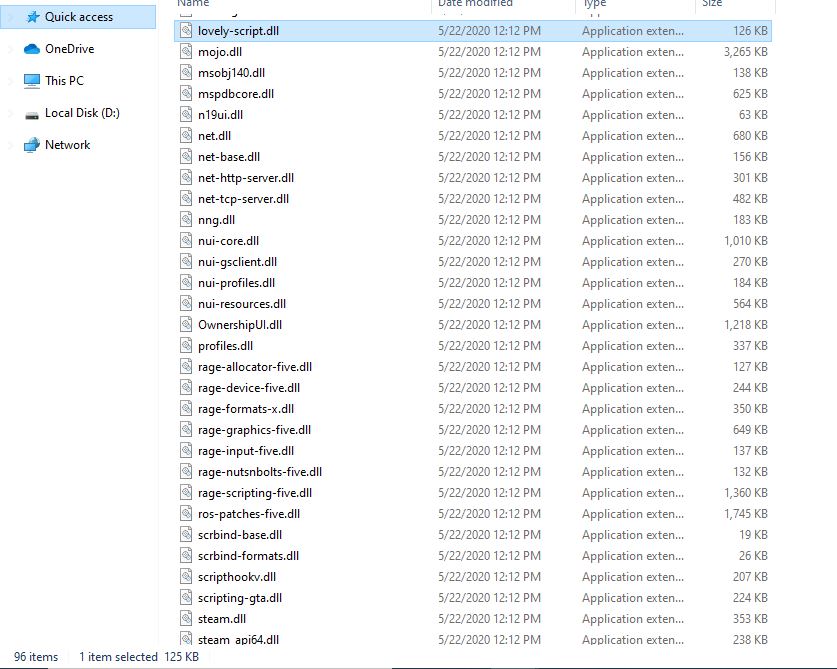Click the file icon of net-base.dll
The height and width of the screenshot is (669, 837).
[x=186, y=156]
